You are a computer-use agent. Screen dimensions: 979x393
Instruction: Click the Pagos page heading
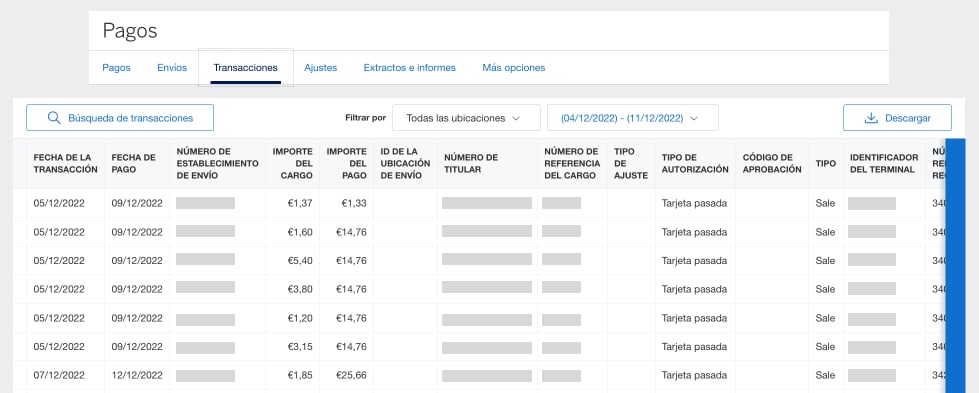click(130, 31)
